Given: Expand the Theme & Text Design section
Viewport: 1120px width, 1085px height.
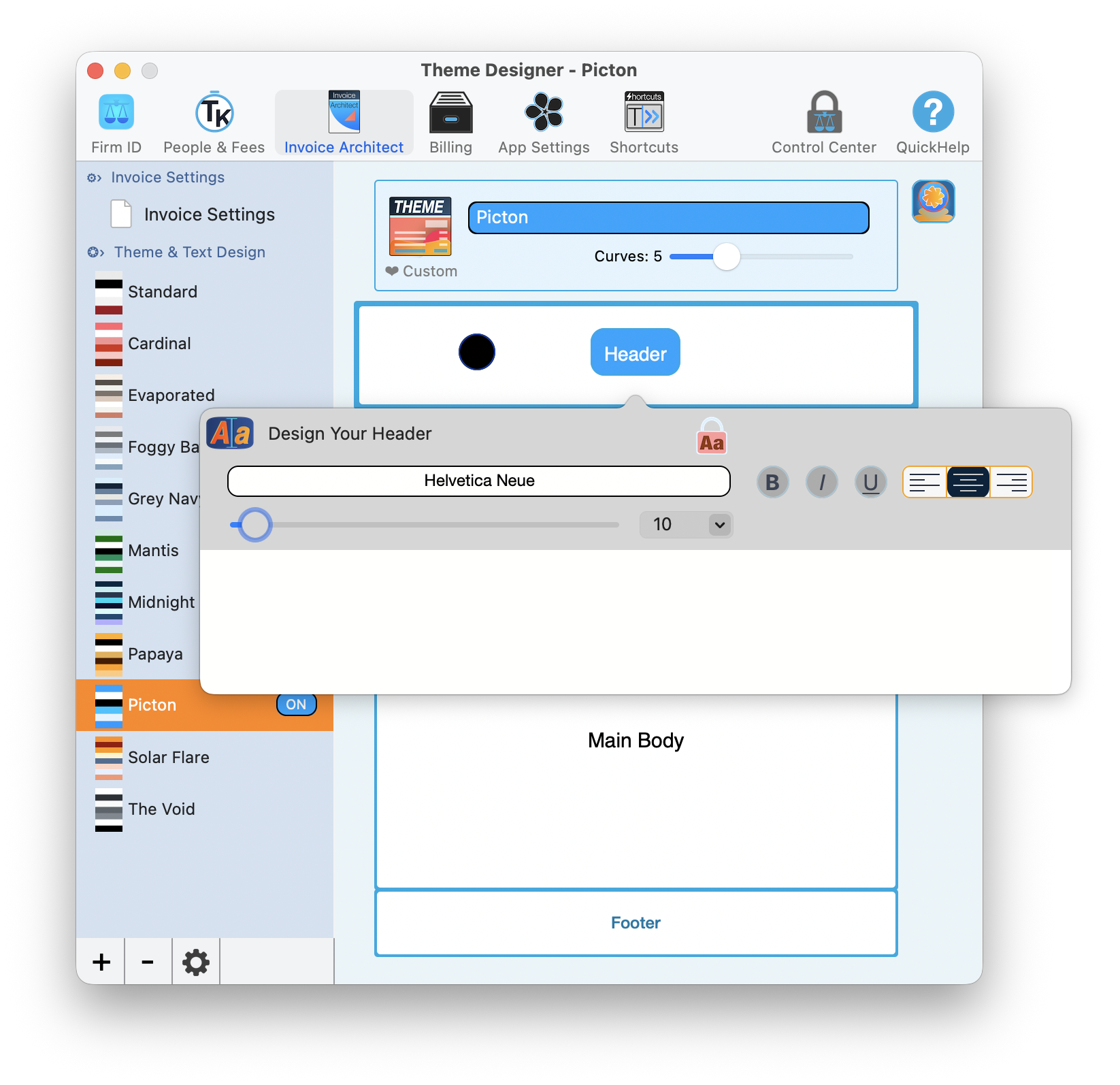Looking at the screenshot, I should coord(189,252).
